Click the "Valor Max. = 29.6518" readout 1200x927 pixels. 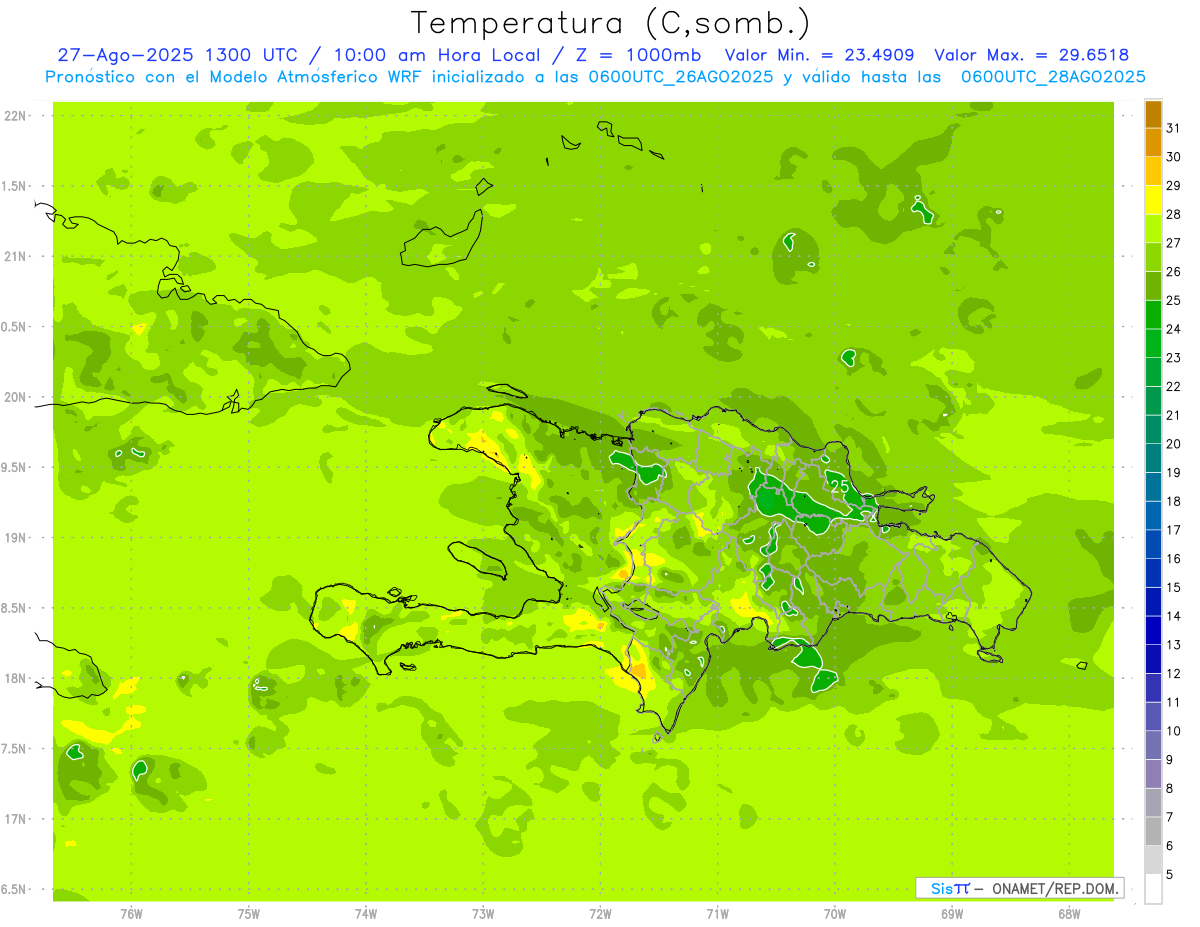point(1032,55)
